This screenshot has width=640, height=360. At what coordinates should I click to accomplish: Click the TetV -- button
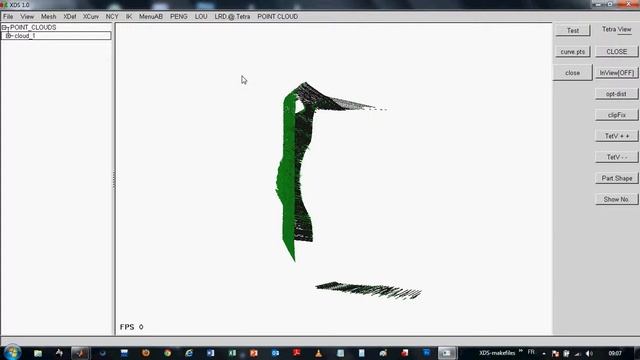tap(617, 157)
